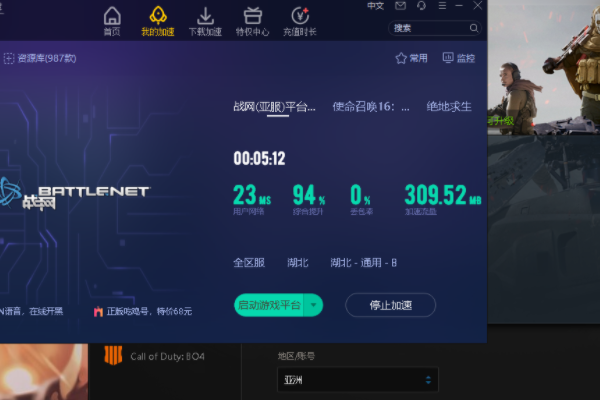Open the 亚洲 region dropdown in Battle.net
This screenshot has height=400, width=600.
click(357, 380)
